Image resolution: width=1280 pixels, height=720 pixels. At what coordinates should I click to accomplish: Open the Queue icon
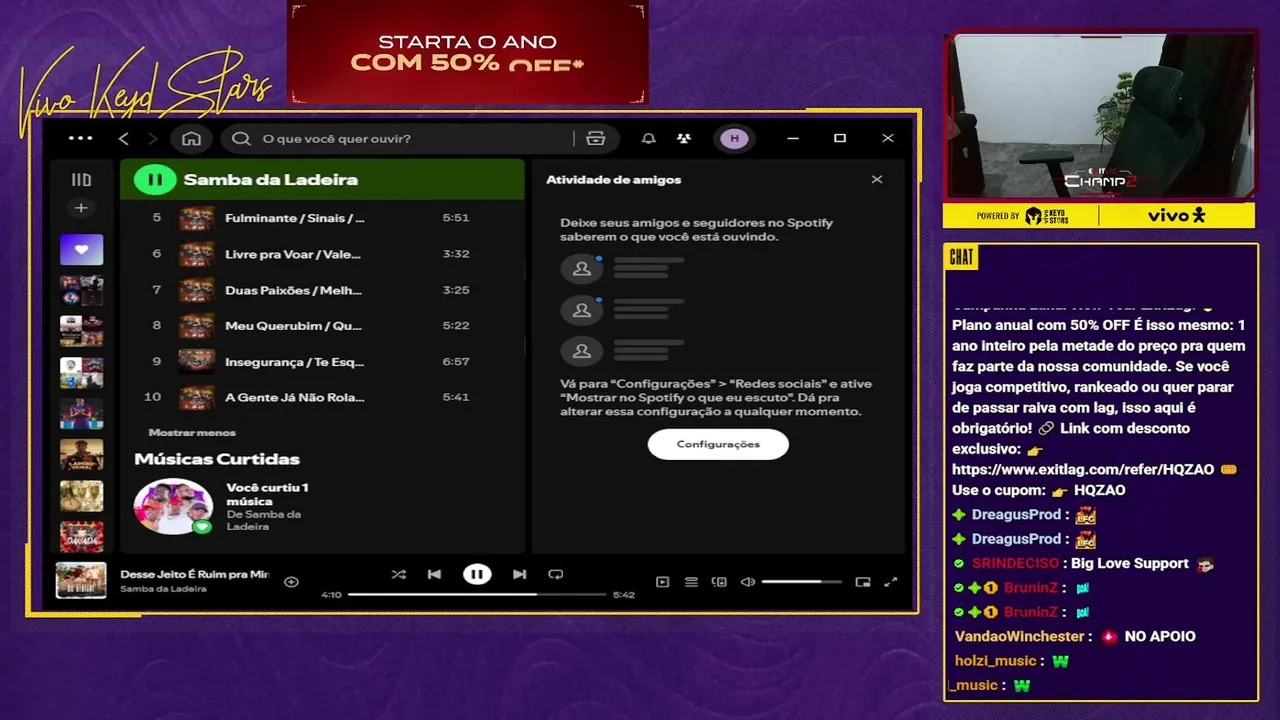click(x=691, y=582)
